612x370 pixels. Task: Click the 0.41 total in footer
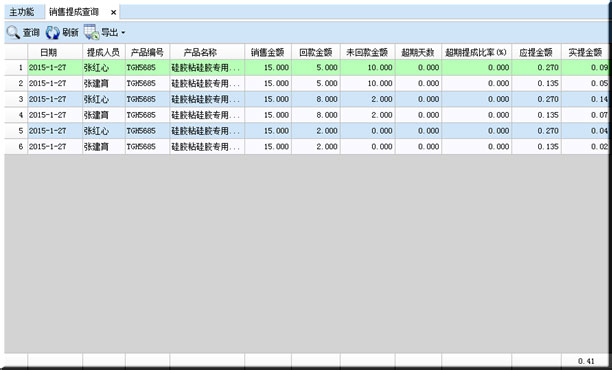coord(586,361)
